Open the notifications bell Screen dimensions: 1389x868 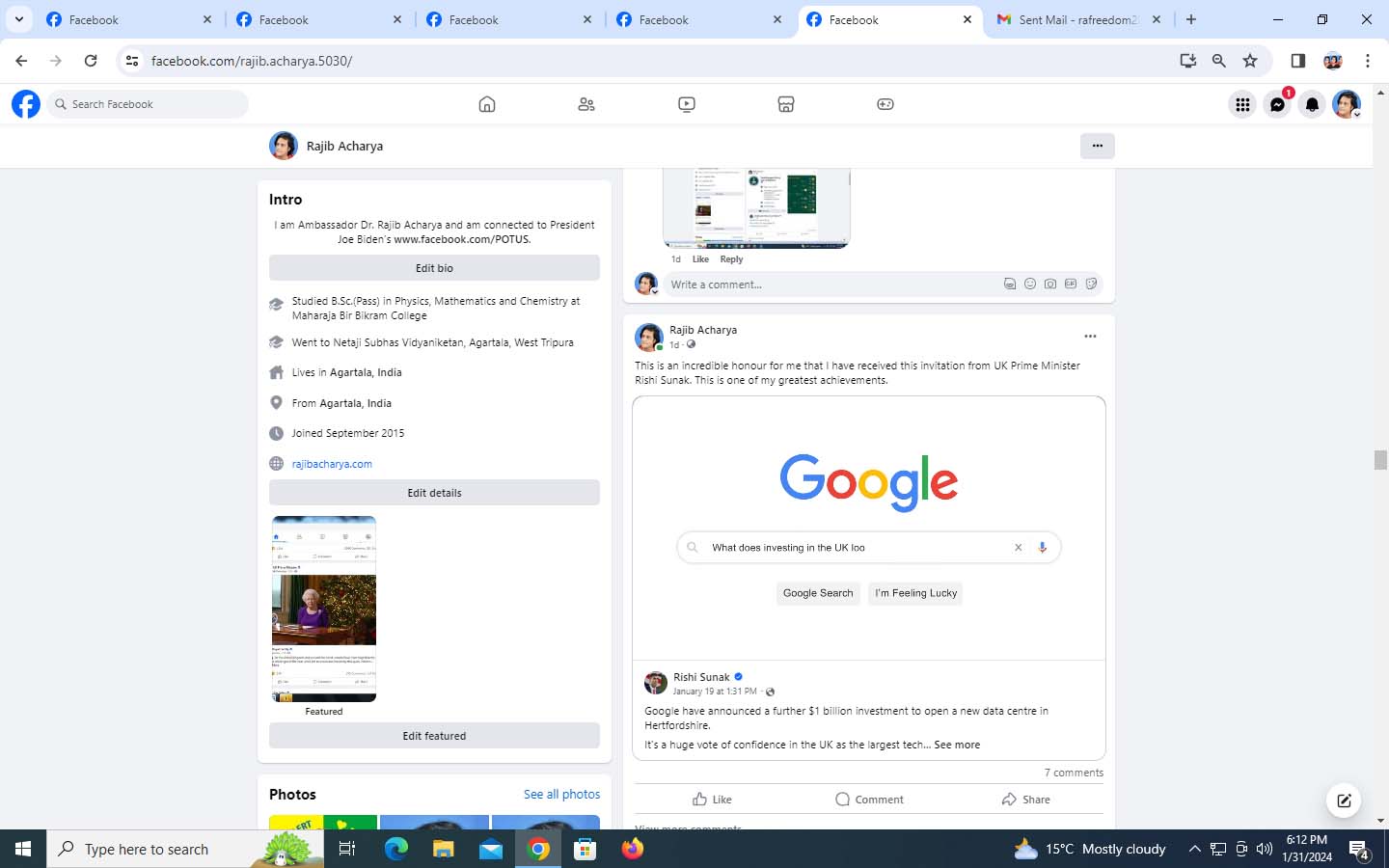pyautogui.click(x=1312, y=104)
